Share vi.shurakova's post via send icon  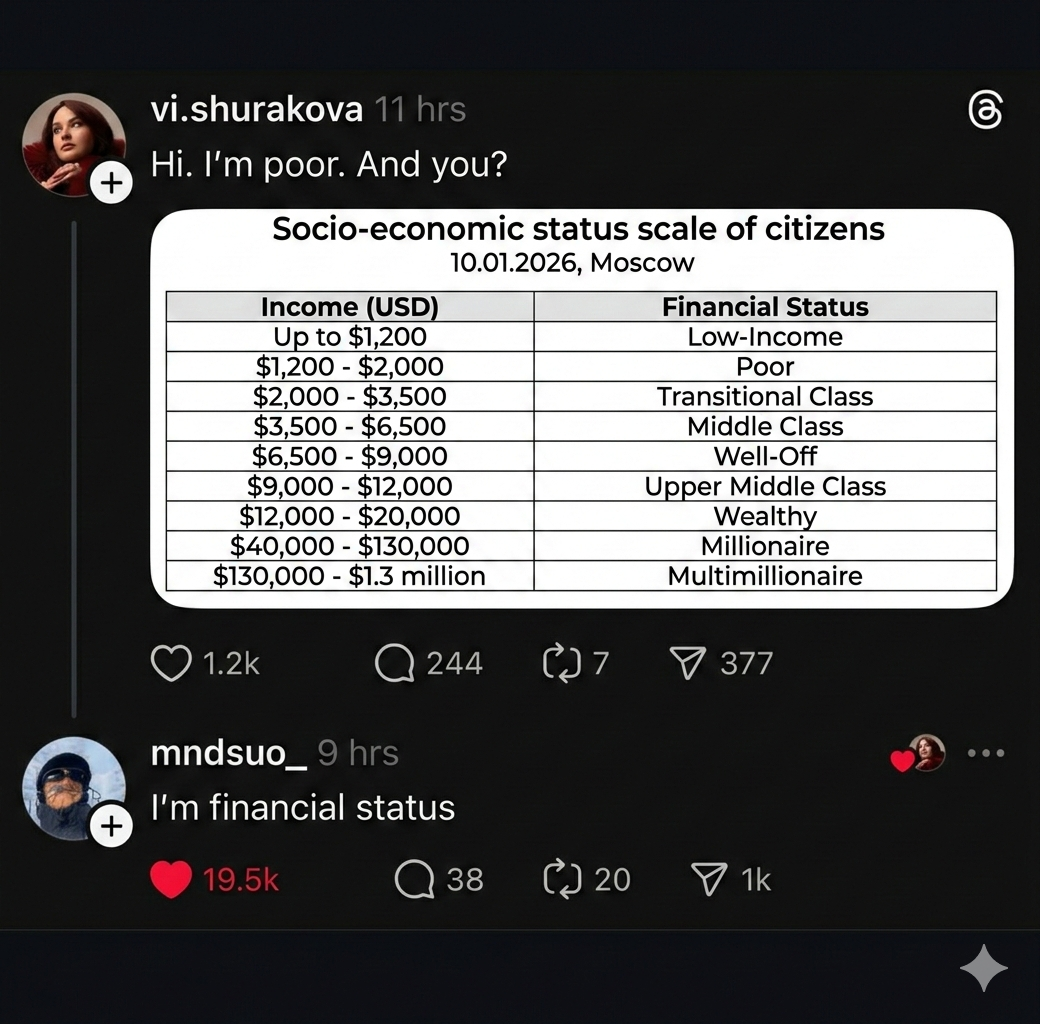[x=688, y=663]
